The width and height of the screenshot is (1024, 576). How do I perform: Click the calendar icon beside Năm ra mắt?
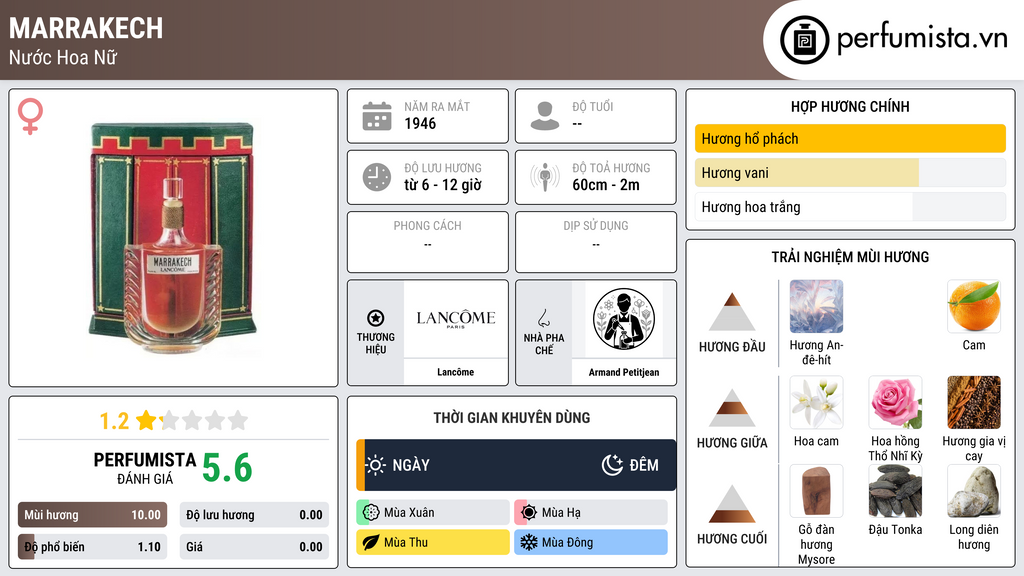[377, 116]
